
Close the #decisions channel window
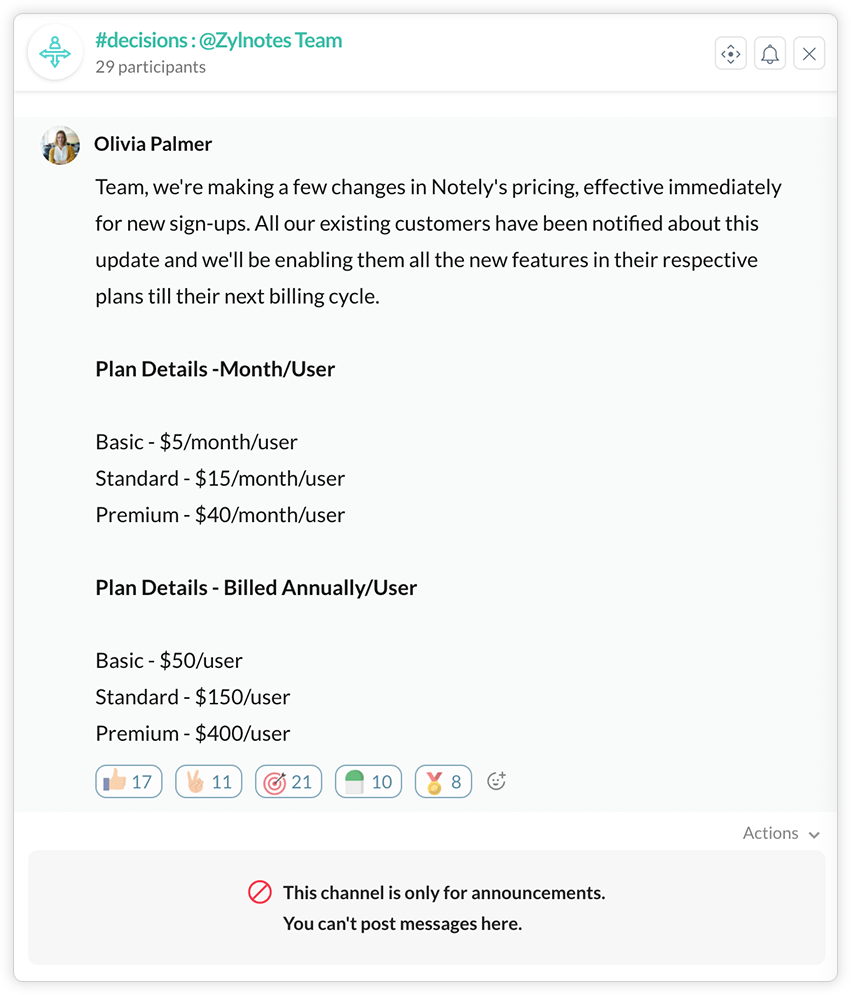point(809,54)
